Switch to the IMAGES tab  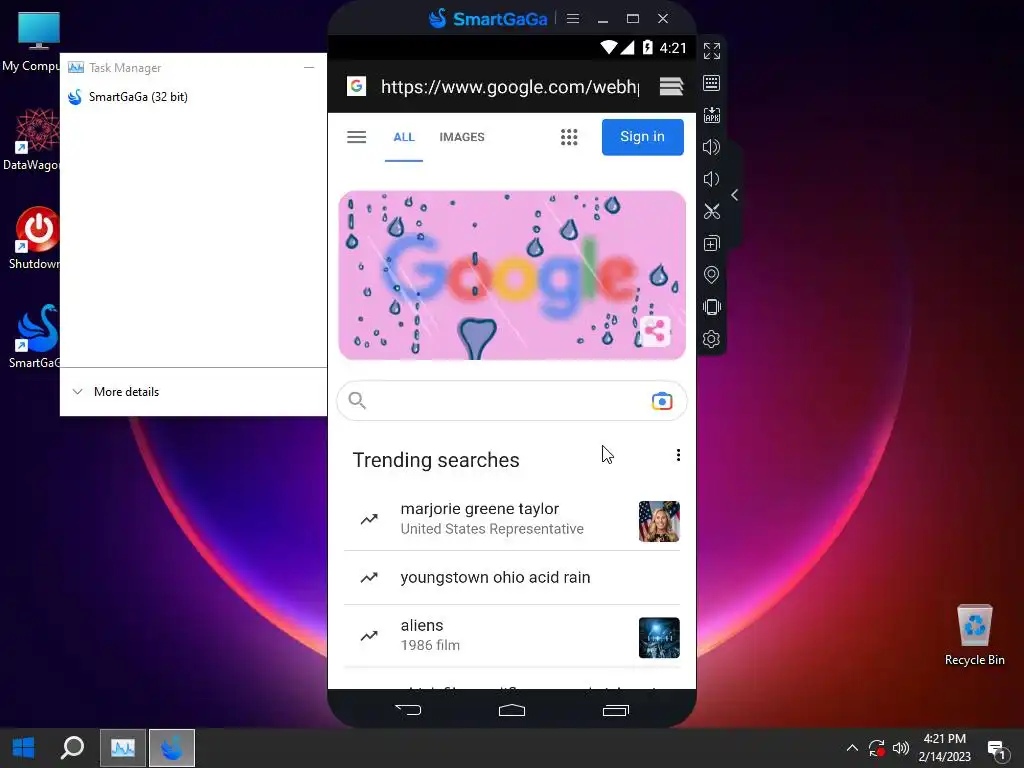click(462, 137)
